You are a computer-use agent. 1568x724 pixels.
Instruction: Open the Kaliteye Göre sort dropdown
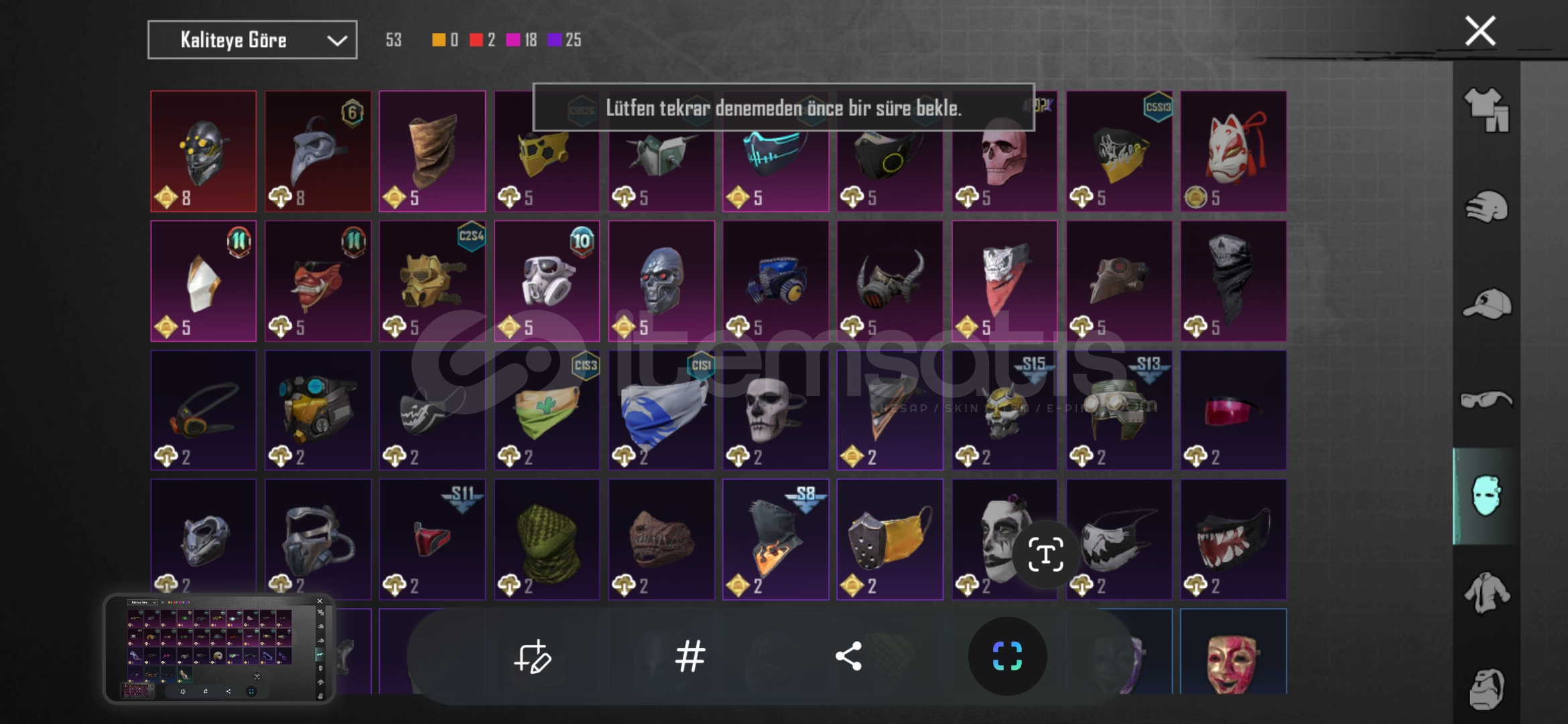tap(252, 40)
